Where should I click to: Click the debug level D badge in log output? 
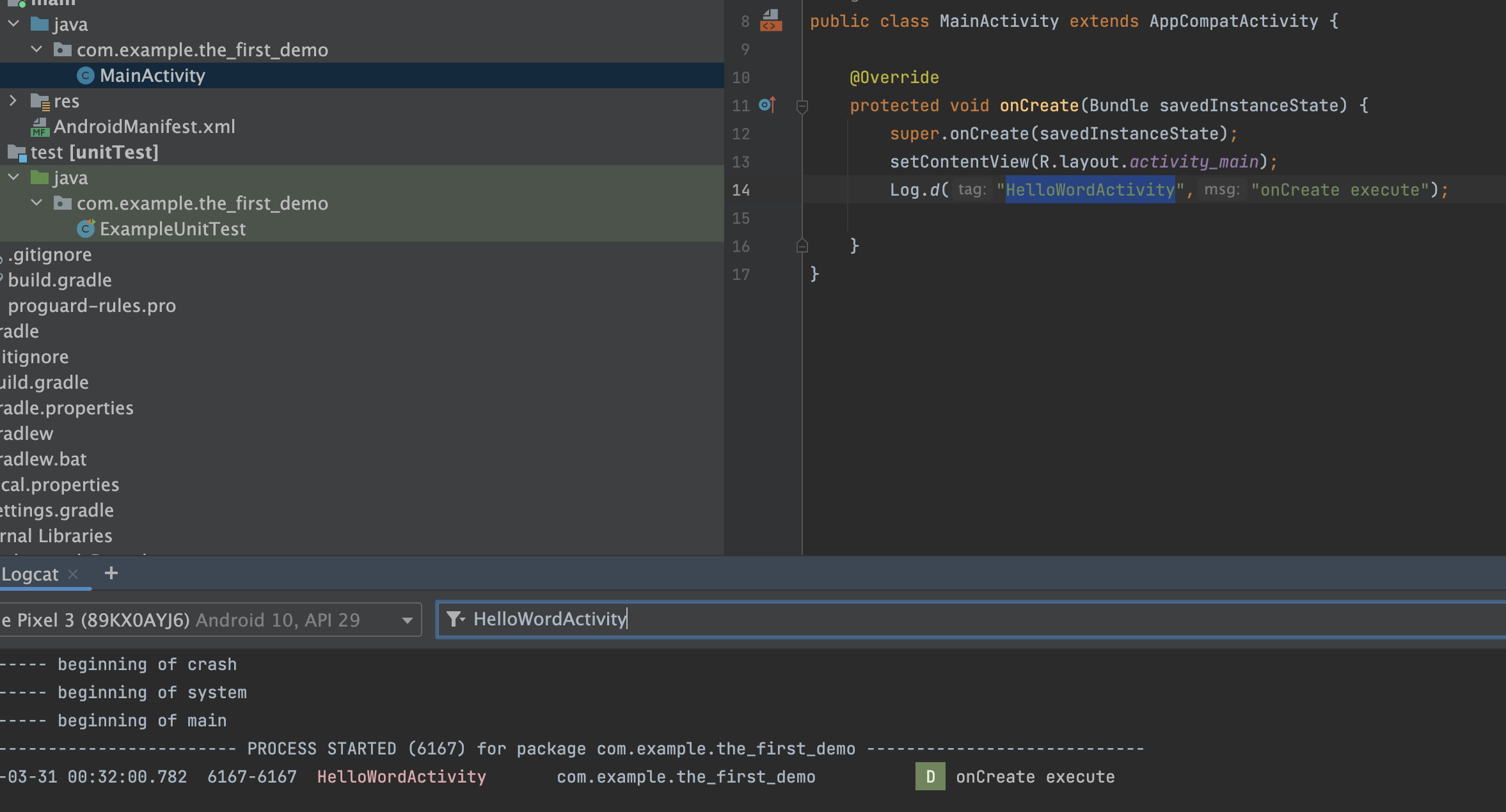[x=930, y=777]
